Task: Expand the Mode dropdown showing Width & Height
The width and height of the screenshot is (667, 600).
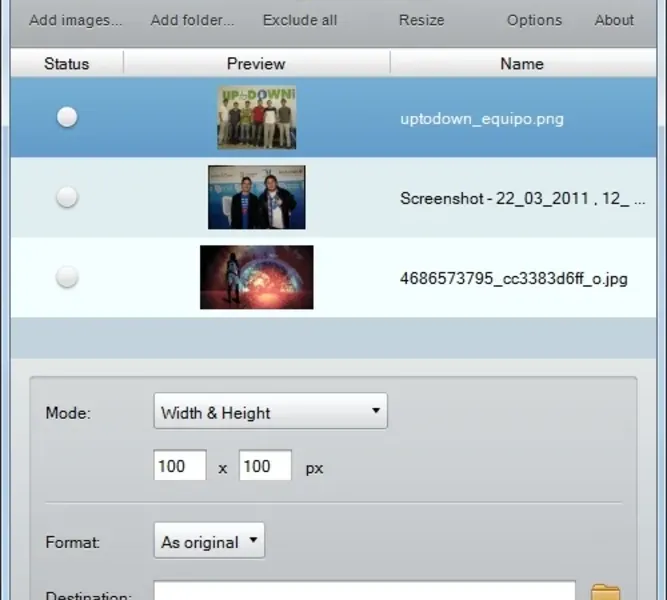Action: point(271,411)
